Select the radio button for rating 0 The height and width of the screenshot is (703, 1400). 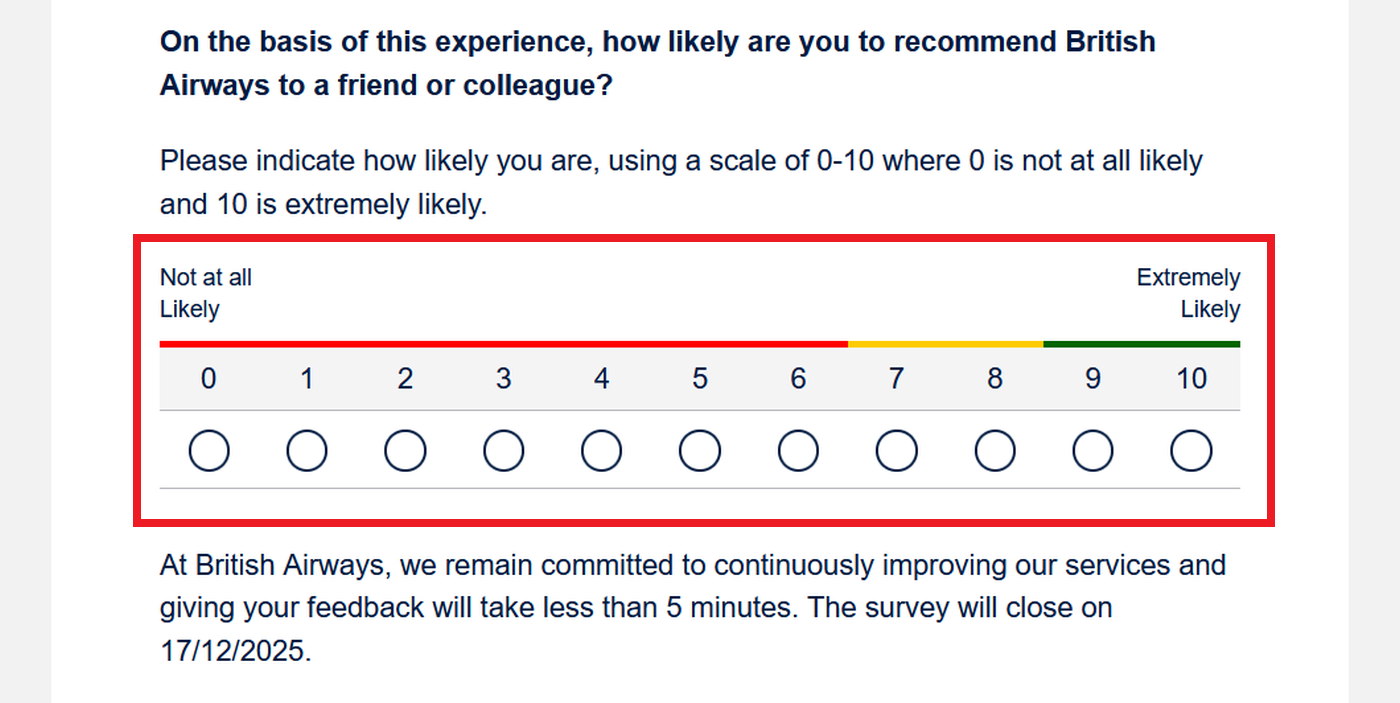209,452
